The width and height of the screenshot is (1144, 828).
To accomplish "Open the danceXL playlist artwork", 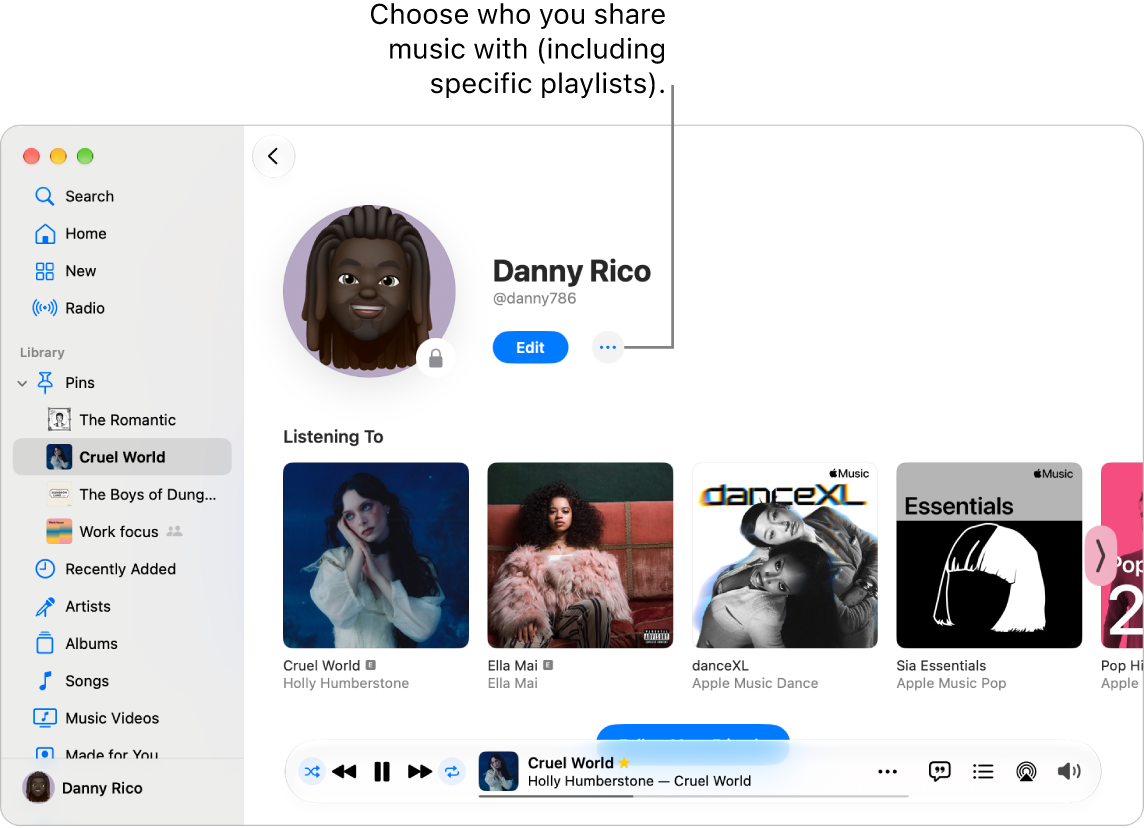I will (784, 555).
